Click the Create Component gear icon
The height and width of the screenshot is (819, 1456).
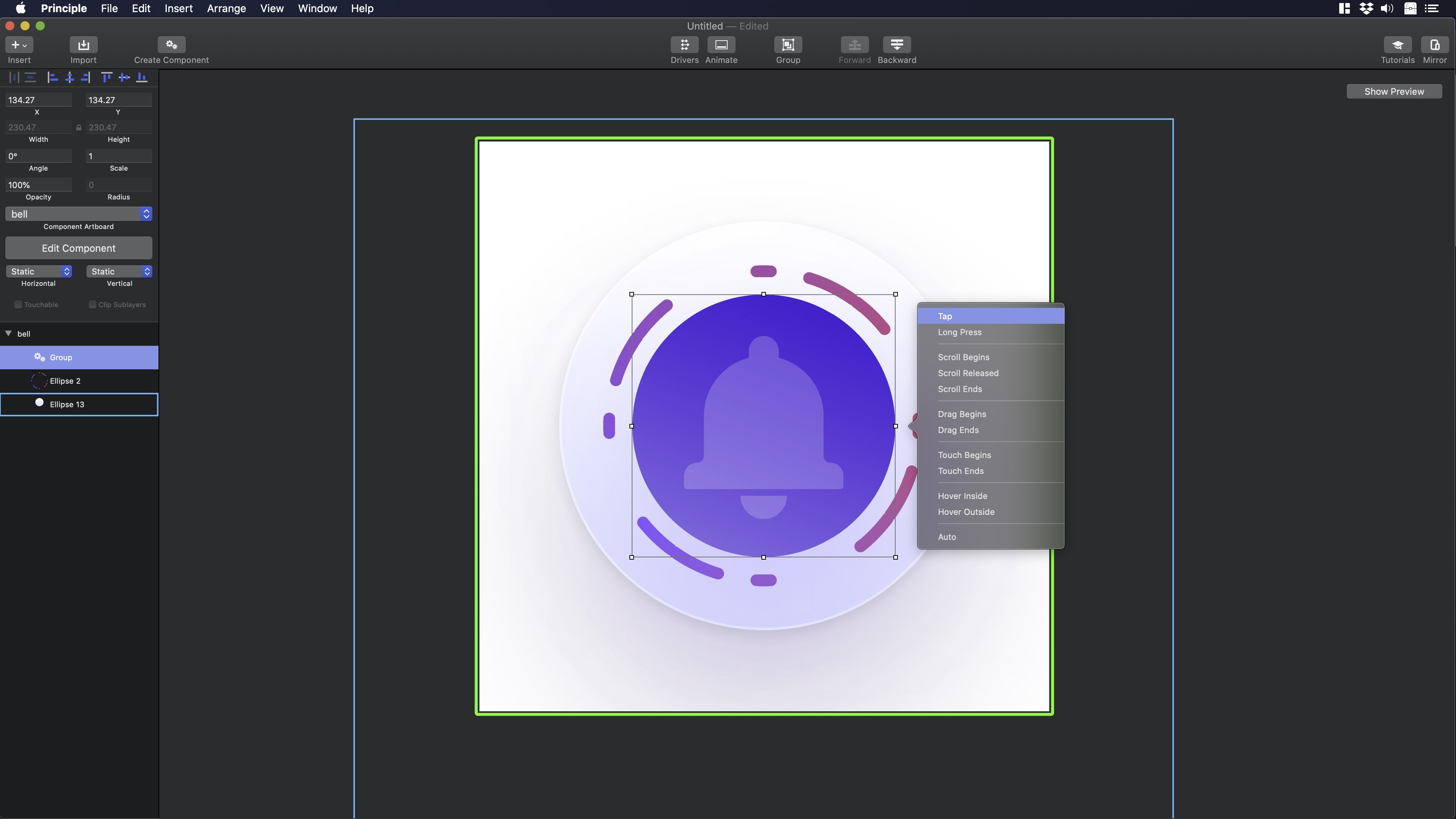pos(171,45)
